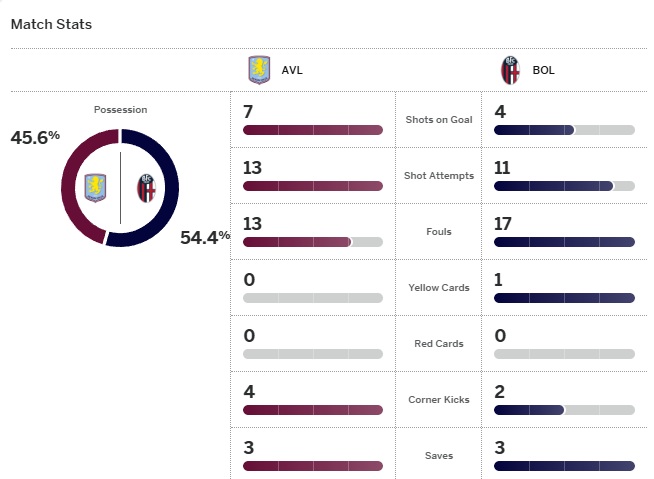Click the Aston Villa crest in header
This screenshot has width=654, height=479.
coord(259,70)
